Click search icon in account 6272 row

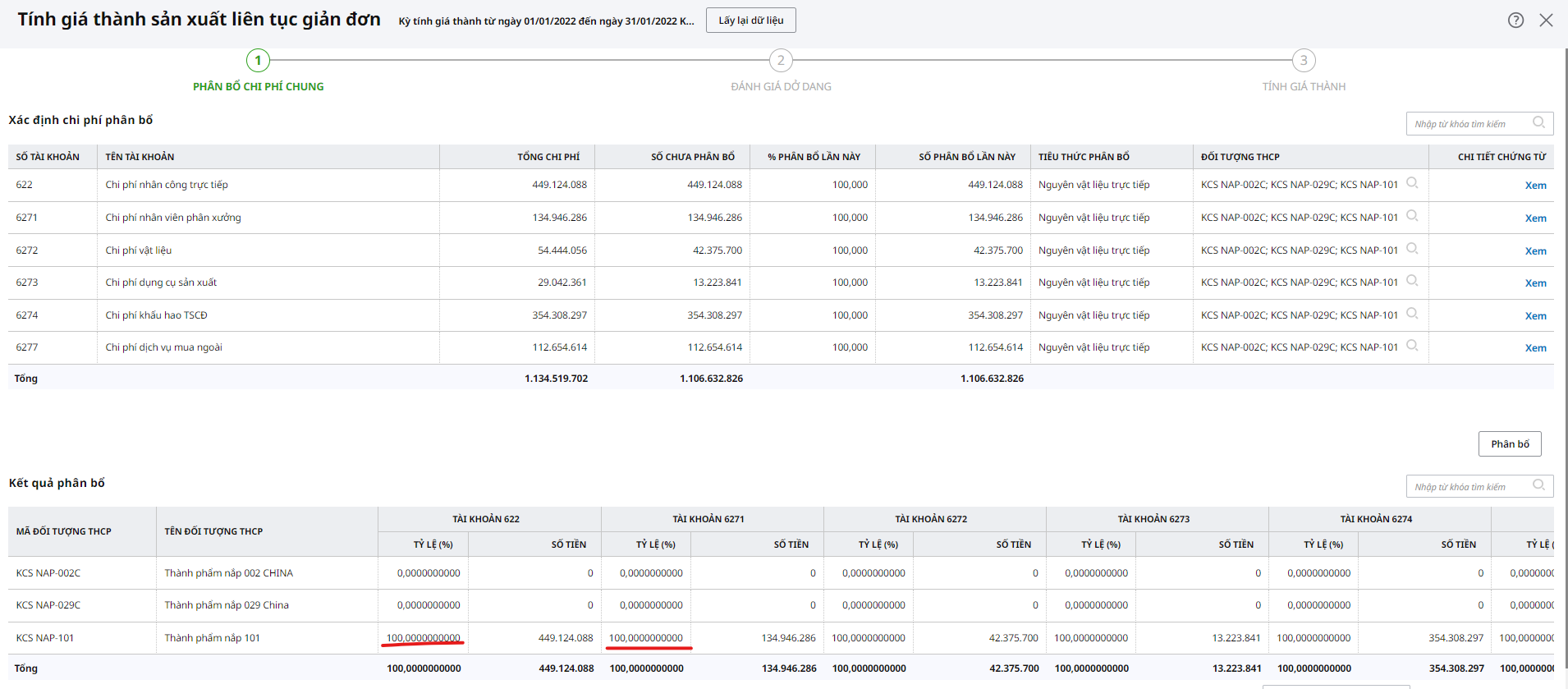[x=1412, y=249]
